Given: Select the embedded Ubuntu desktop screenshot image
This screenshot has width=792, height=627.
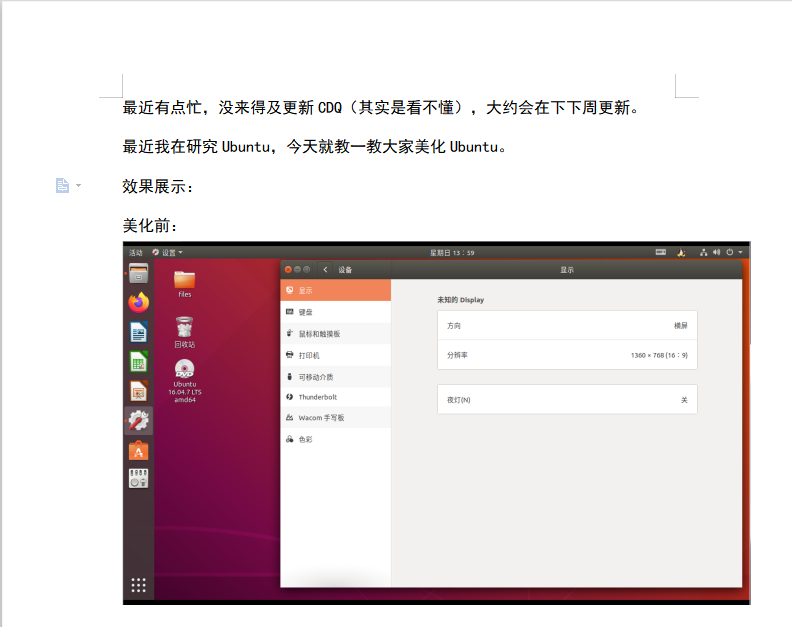Looking at the screenshot, I should (436, 423).
